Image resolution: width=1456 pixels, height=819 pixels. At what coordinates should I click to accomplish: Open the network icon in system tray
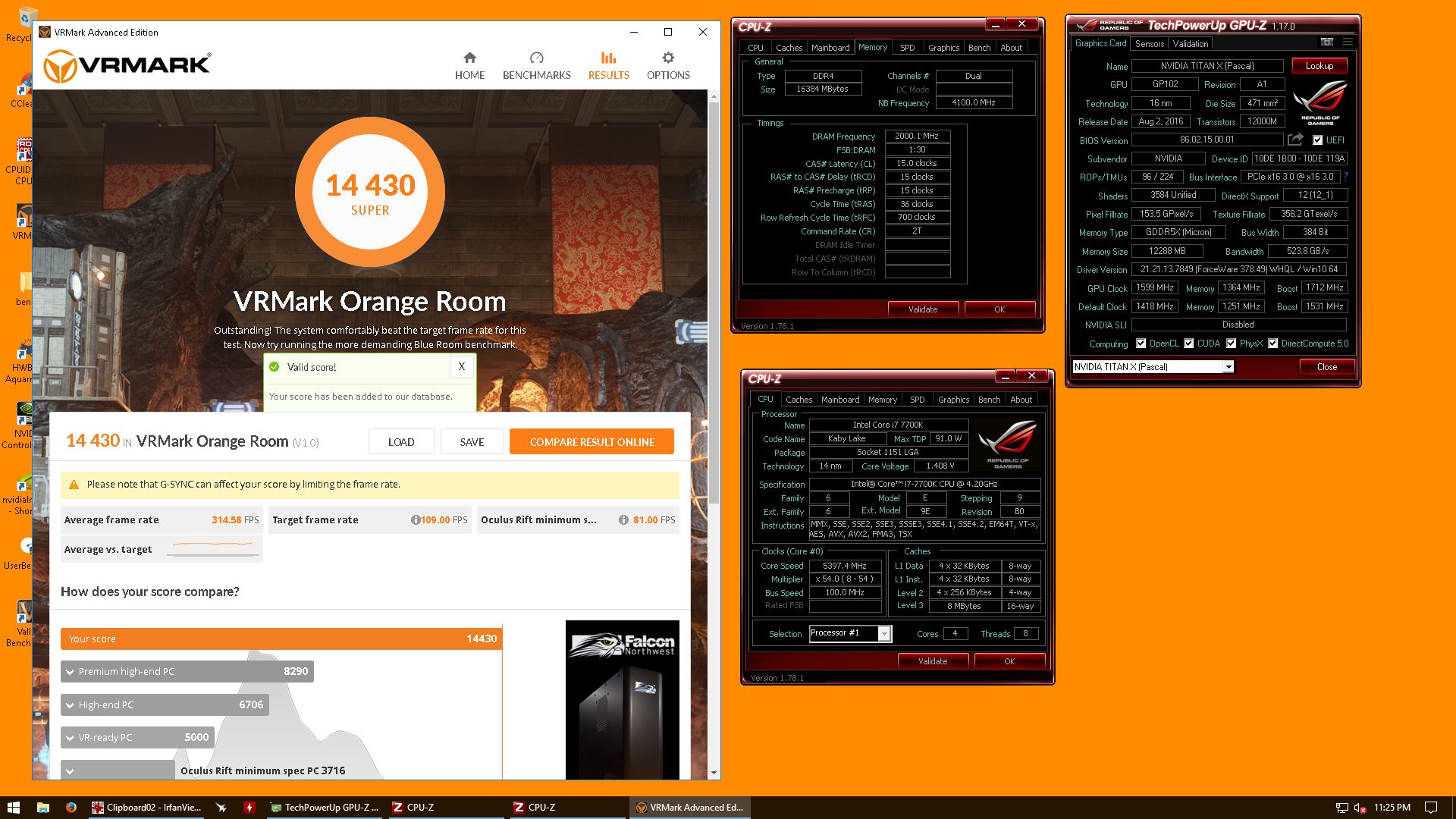click(1341, 808)
